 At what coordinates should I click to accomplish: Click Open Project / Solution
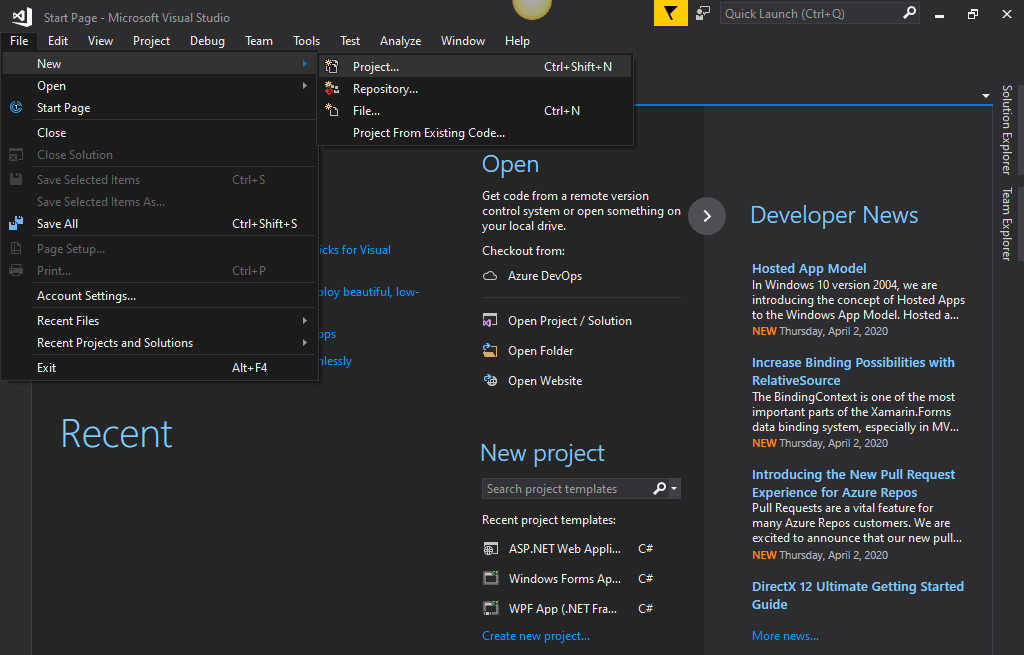pyautogui.click(x=569, y=321)
